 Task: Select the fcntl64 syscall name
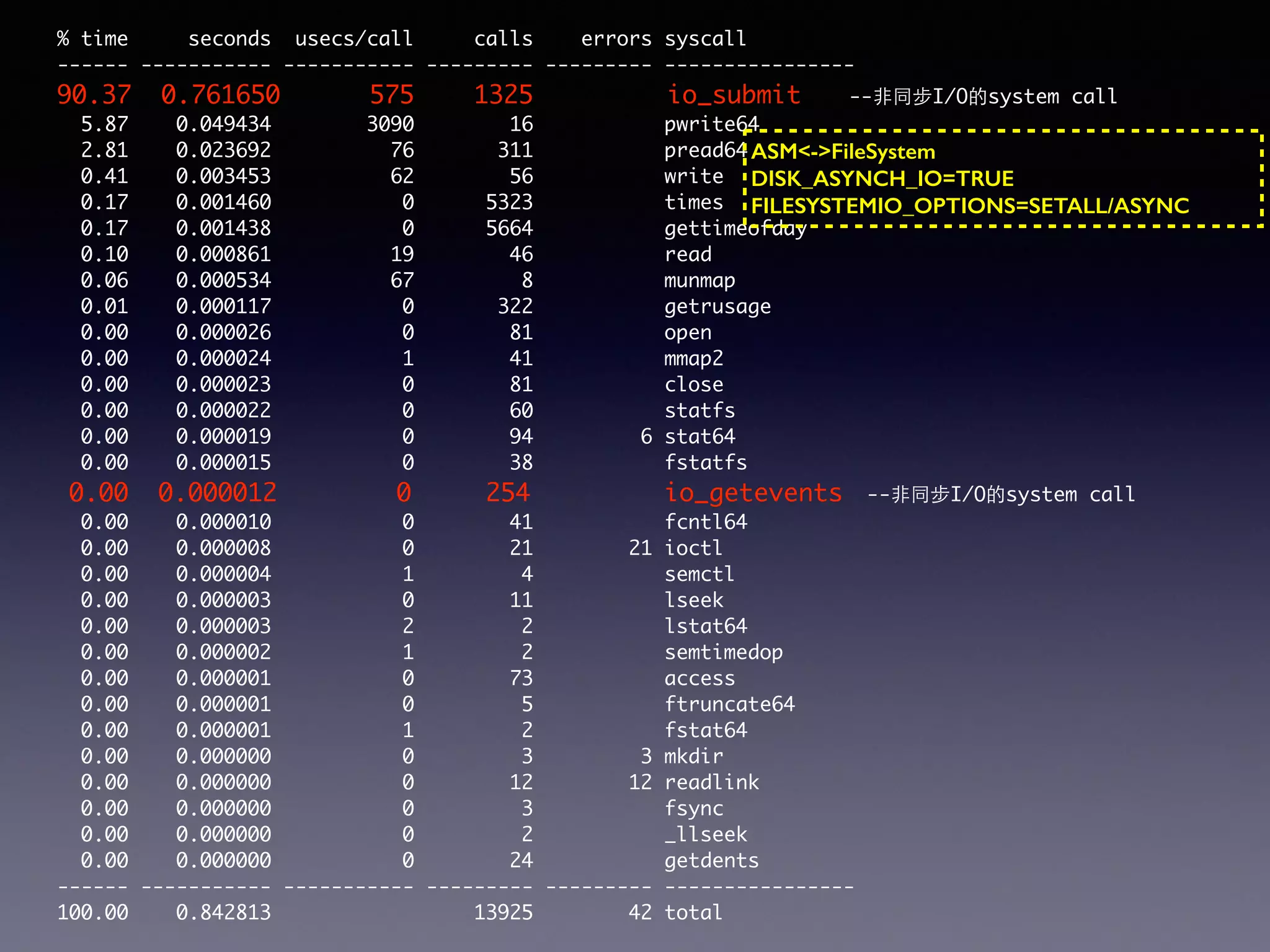point(705,522)
